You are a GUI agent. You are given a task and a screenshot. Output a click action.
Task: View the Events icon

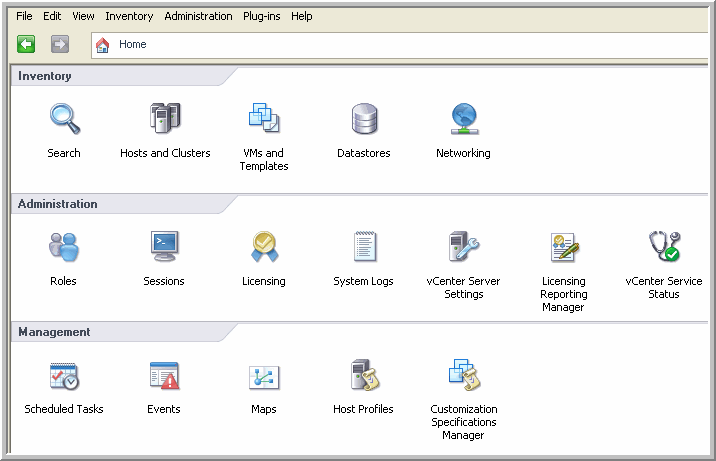(x=164, y=376)
